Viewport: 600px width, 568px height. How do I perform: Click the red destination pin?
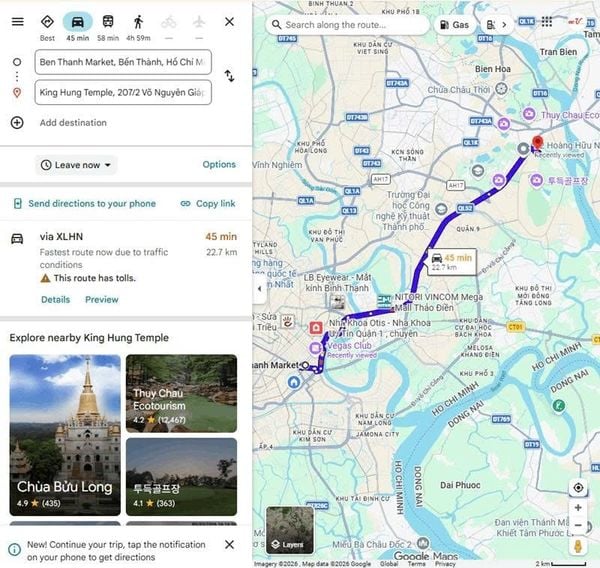538,141
